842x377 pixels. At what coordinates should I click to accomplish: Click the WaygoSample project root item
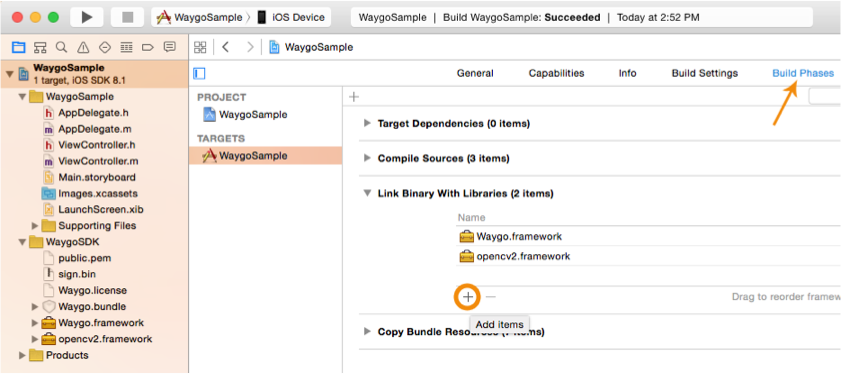click(x=94, y=74)
